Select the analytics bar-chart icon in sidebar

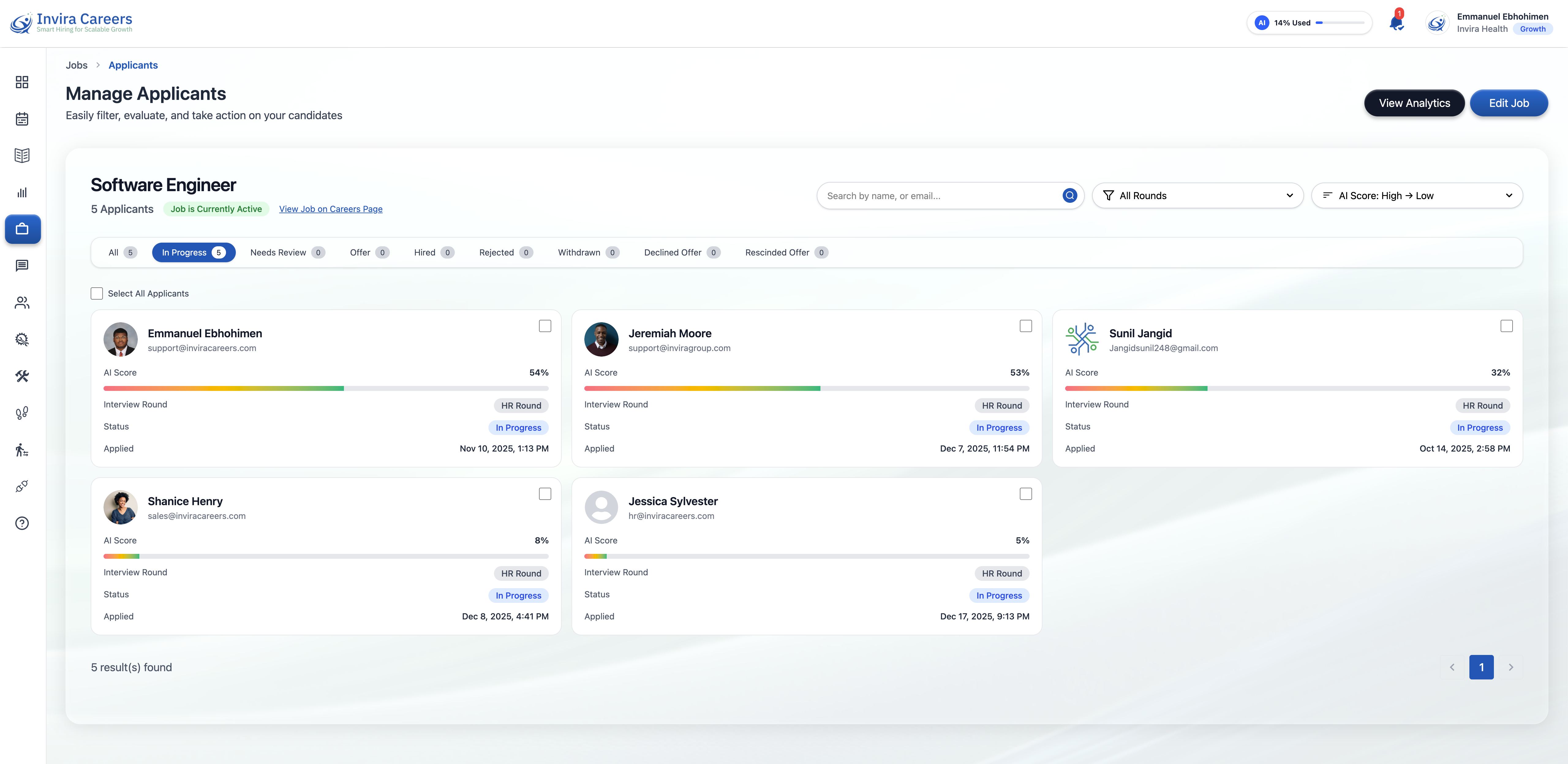point(22,192)
